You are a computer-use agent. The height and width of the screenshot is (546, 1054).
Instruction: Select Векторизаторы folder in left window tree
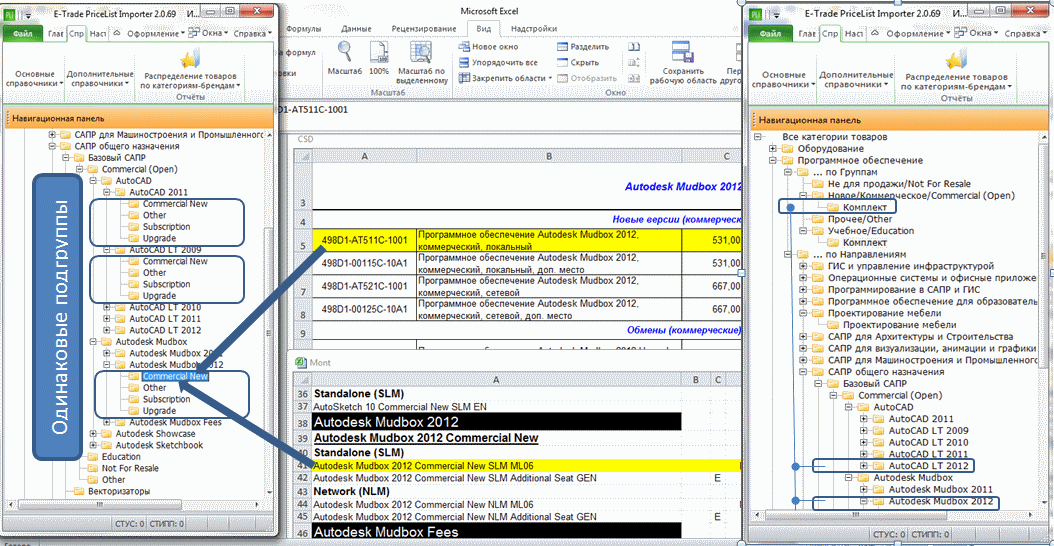[x=119, y=492]
